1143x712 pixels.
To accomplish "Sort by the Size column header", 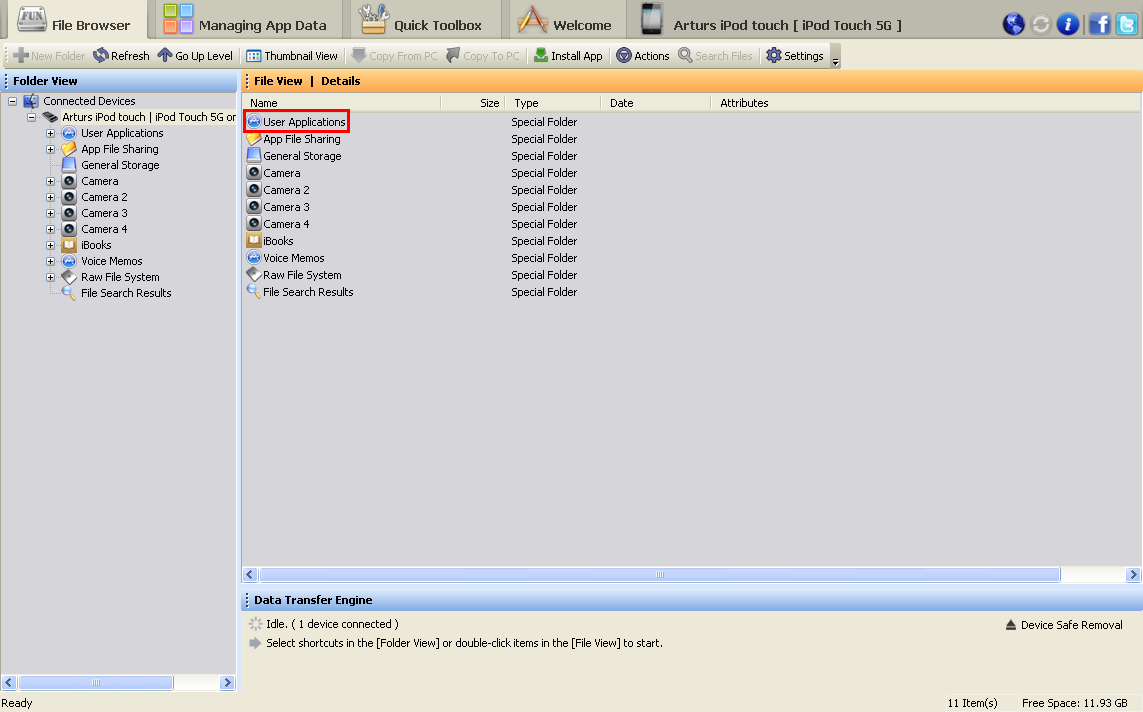I will coord(472,103).
